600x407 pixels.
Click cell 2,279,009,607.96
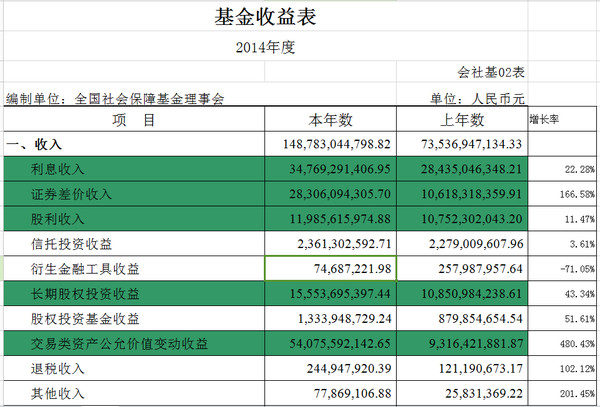click(x=462, y=244)
